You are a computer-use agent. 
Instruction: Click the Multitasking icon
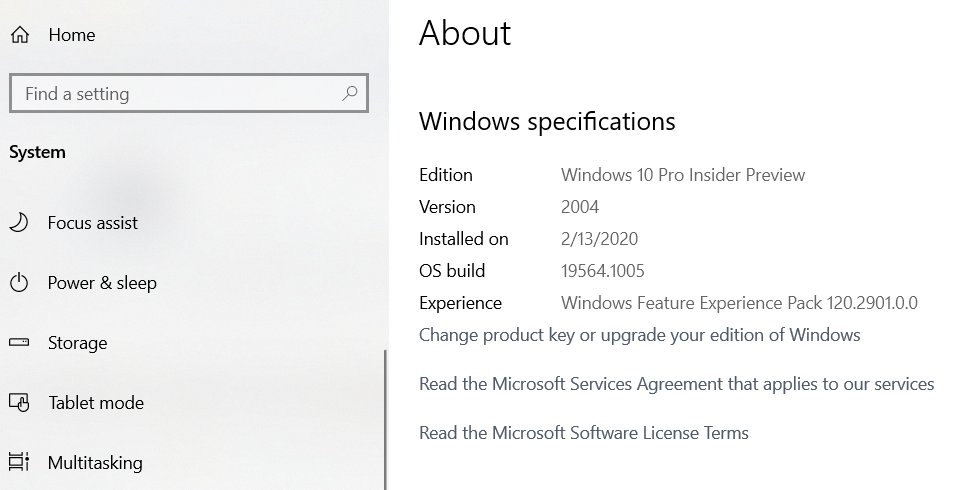click(19, 462)
